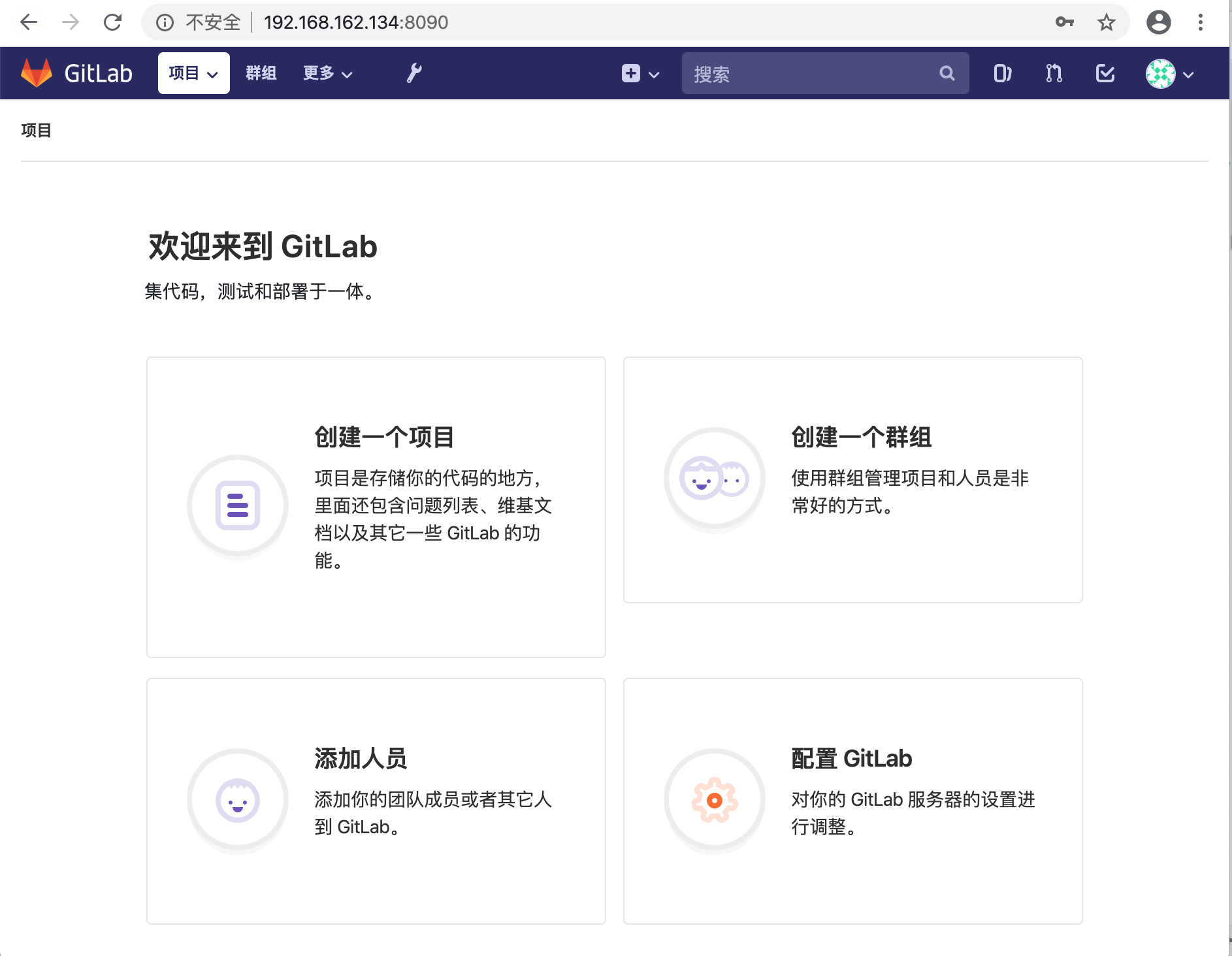Click the 欢迎来到 GitLab heading
This screenshot has width=1232, height=956.
point(263,246)
